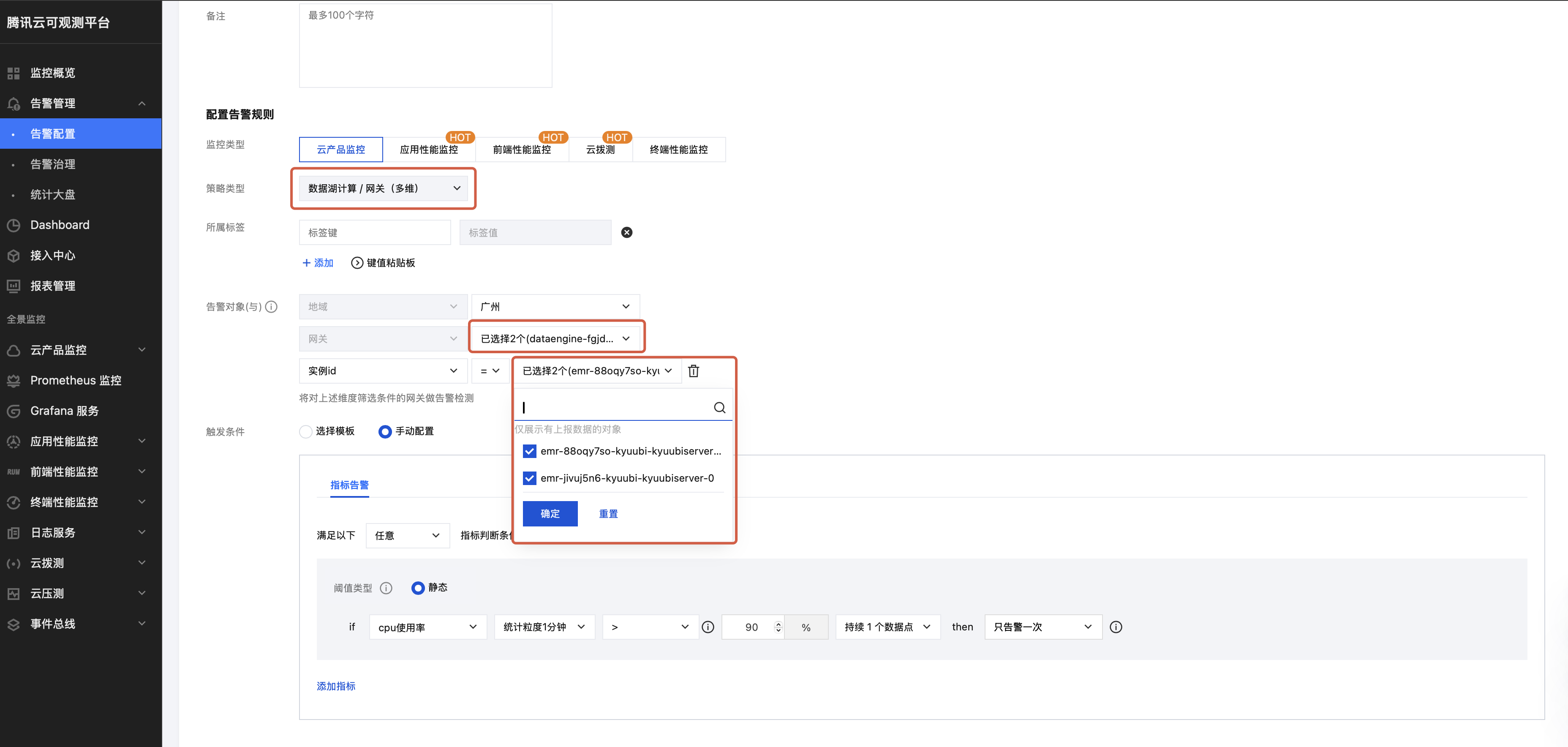Open the 已选择2个(dataengine-fgjd... gateway dropdown
The width and height of the screenshot is (1568, 747).
(556, 339)
